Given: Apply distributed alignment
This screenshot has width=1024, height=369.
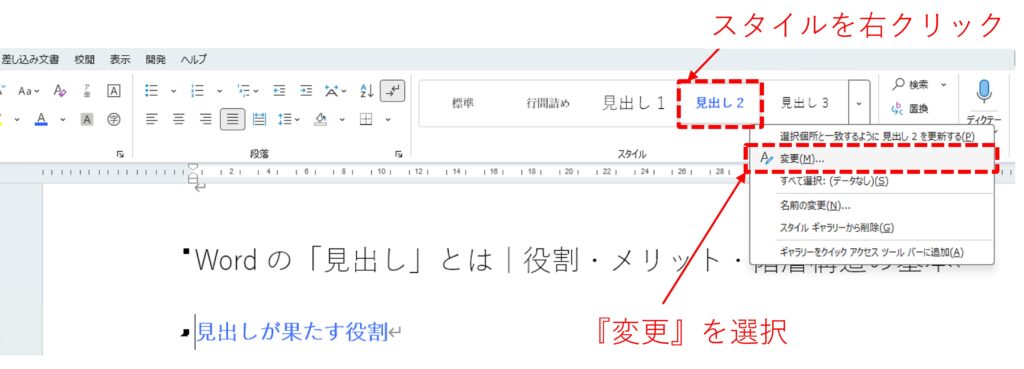Looking at the screenshot, I should (x=259, y=120).
